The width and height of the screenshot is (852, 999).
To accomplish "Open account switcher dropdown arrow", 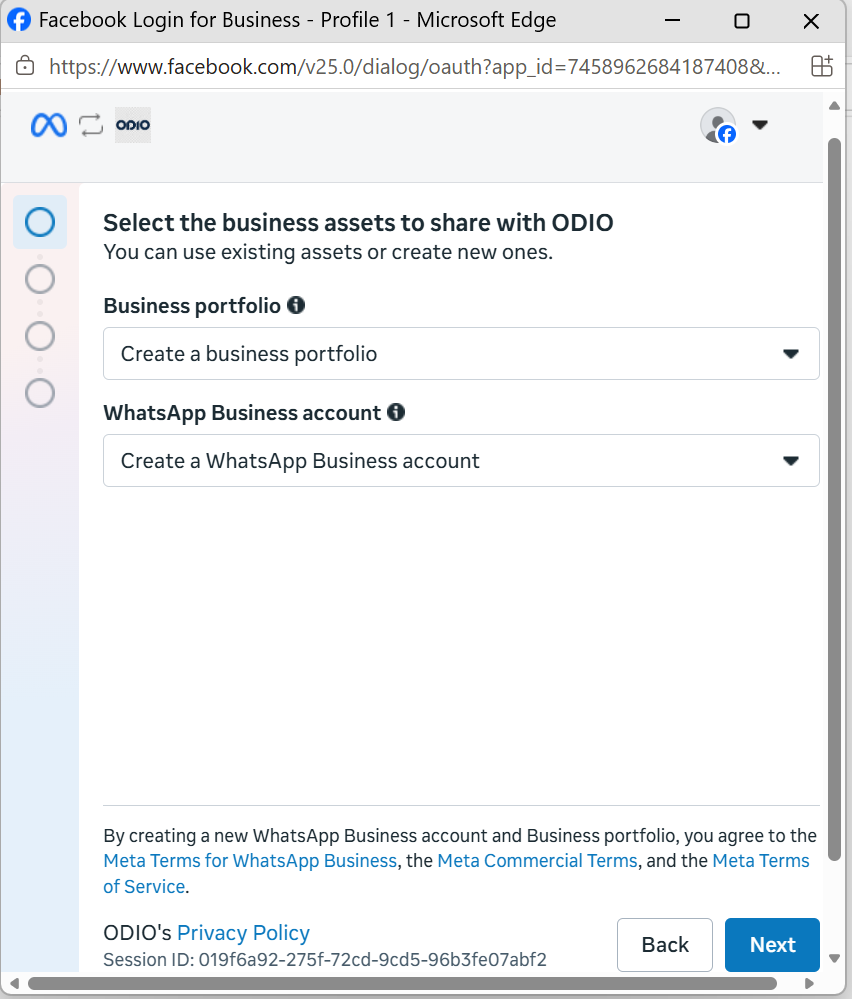I will (760, 125).
